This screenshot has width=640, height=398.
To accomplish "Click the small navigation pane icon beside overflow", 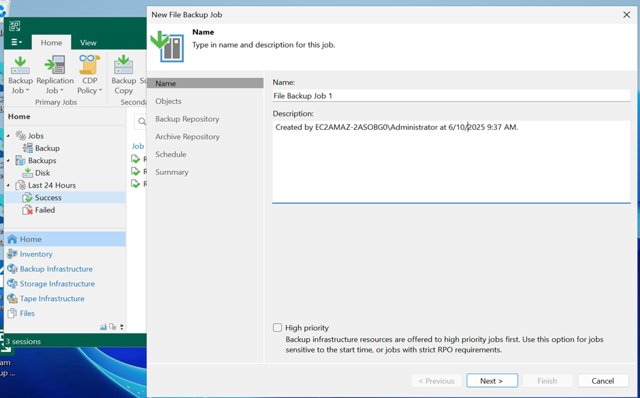I will click(112, 327).
